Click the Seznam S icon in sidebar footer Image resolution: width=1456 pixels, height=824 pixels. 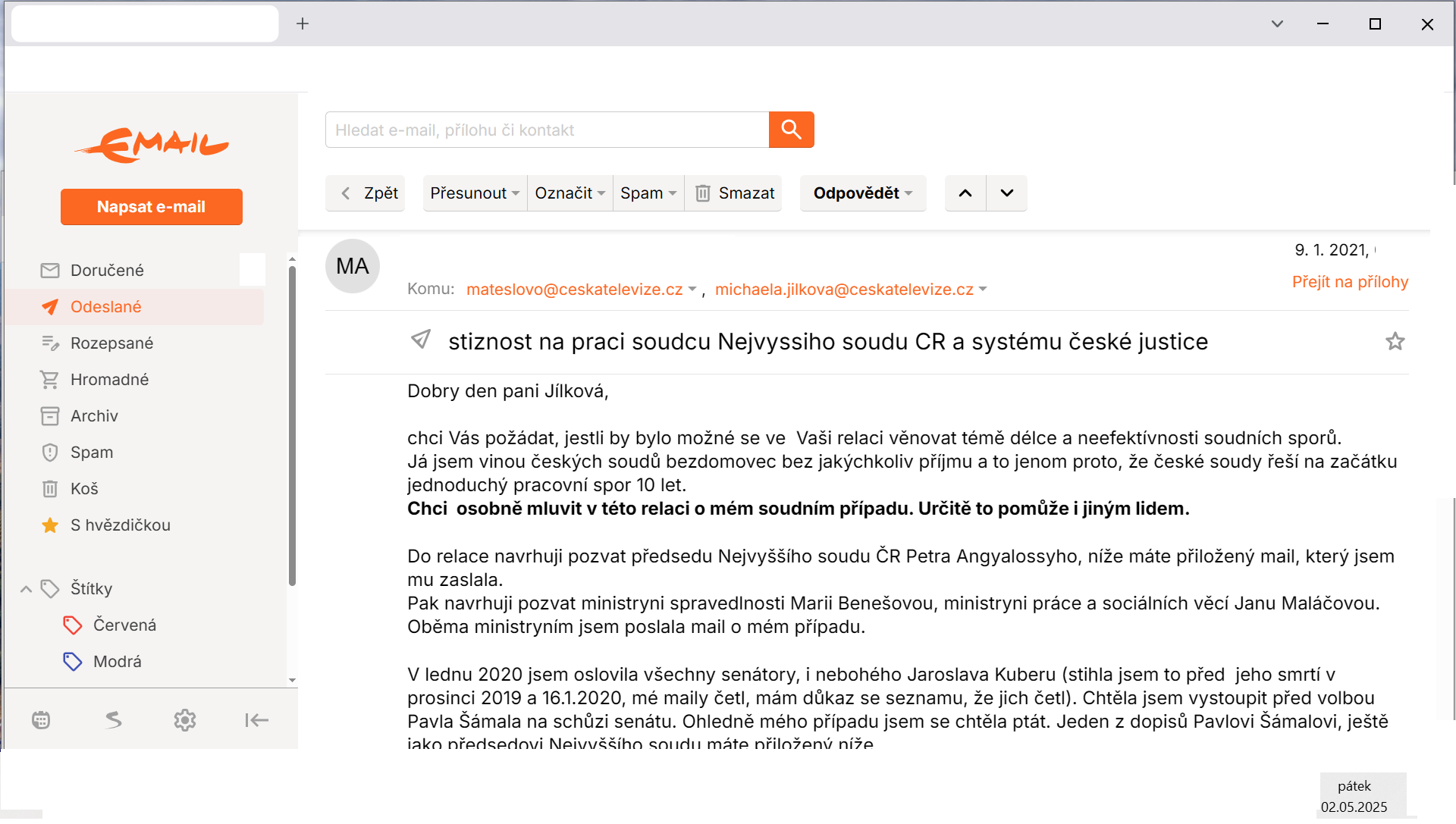(x=114, y=720)
